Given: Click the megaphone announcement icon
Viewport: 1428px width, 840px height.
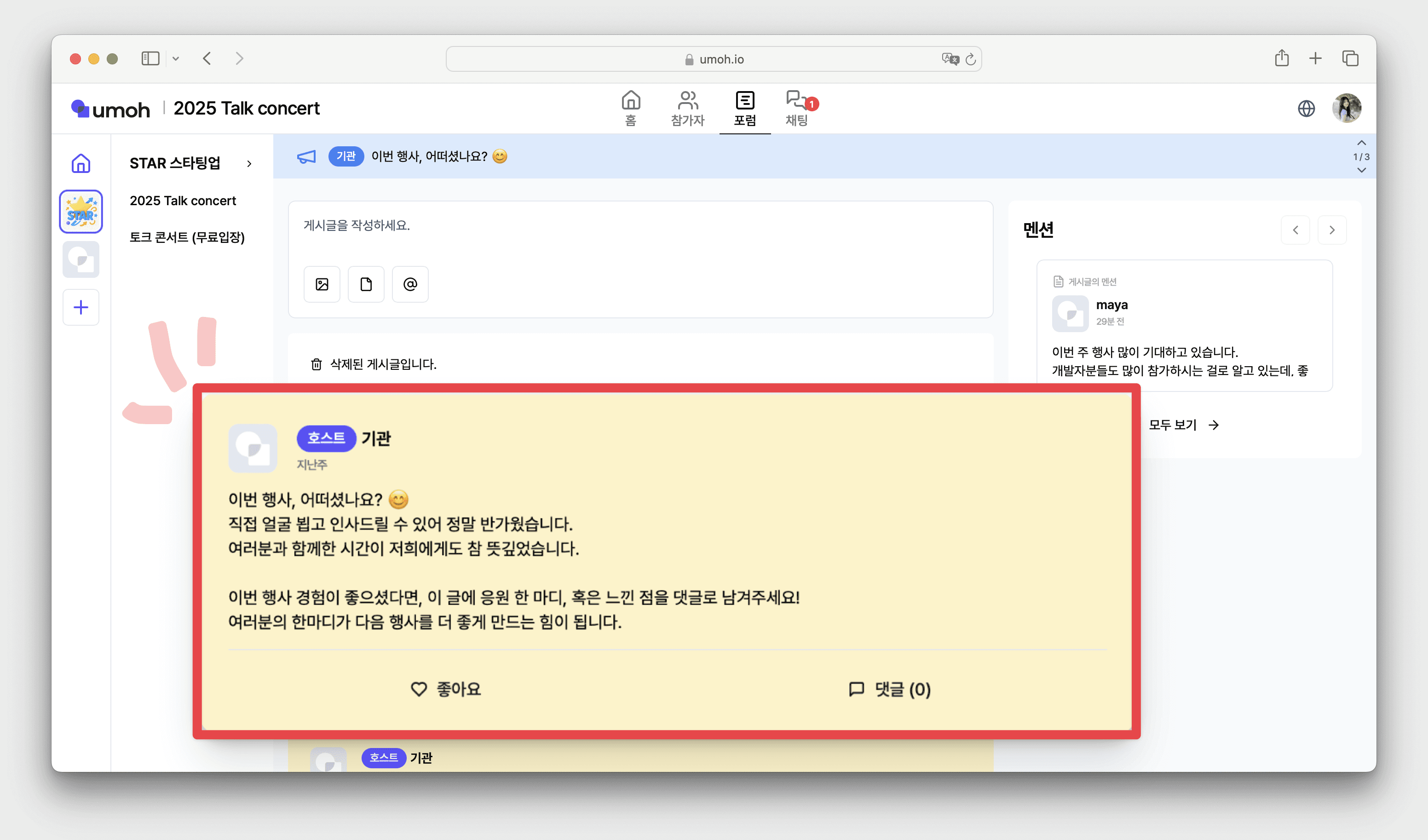Looking at the screenshot, I should (x=306, y=156).
